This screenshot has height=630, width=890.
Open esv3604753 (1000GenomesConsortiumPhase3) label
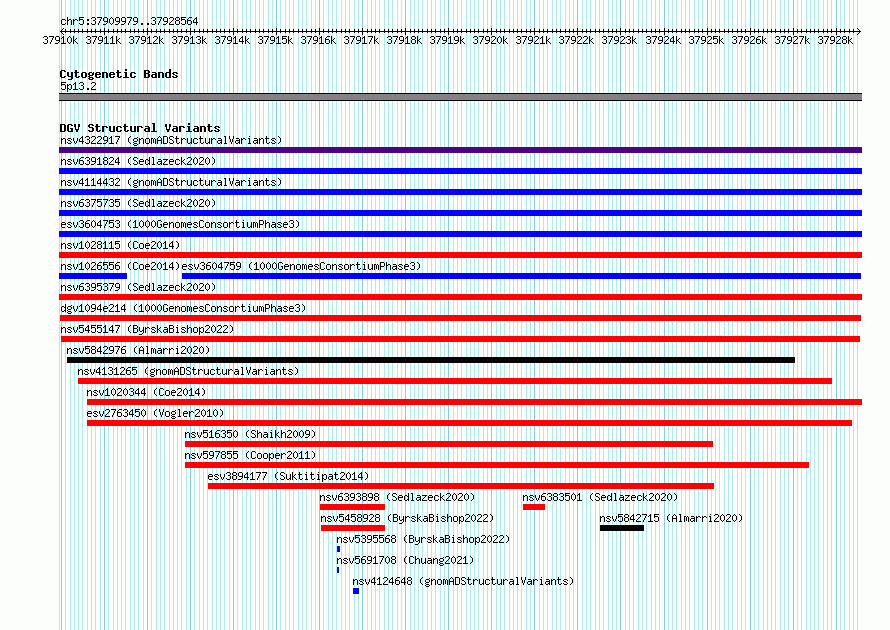(x=180, y=224)
